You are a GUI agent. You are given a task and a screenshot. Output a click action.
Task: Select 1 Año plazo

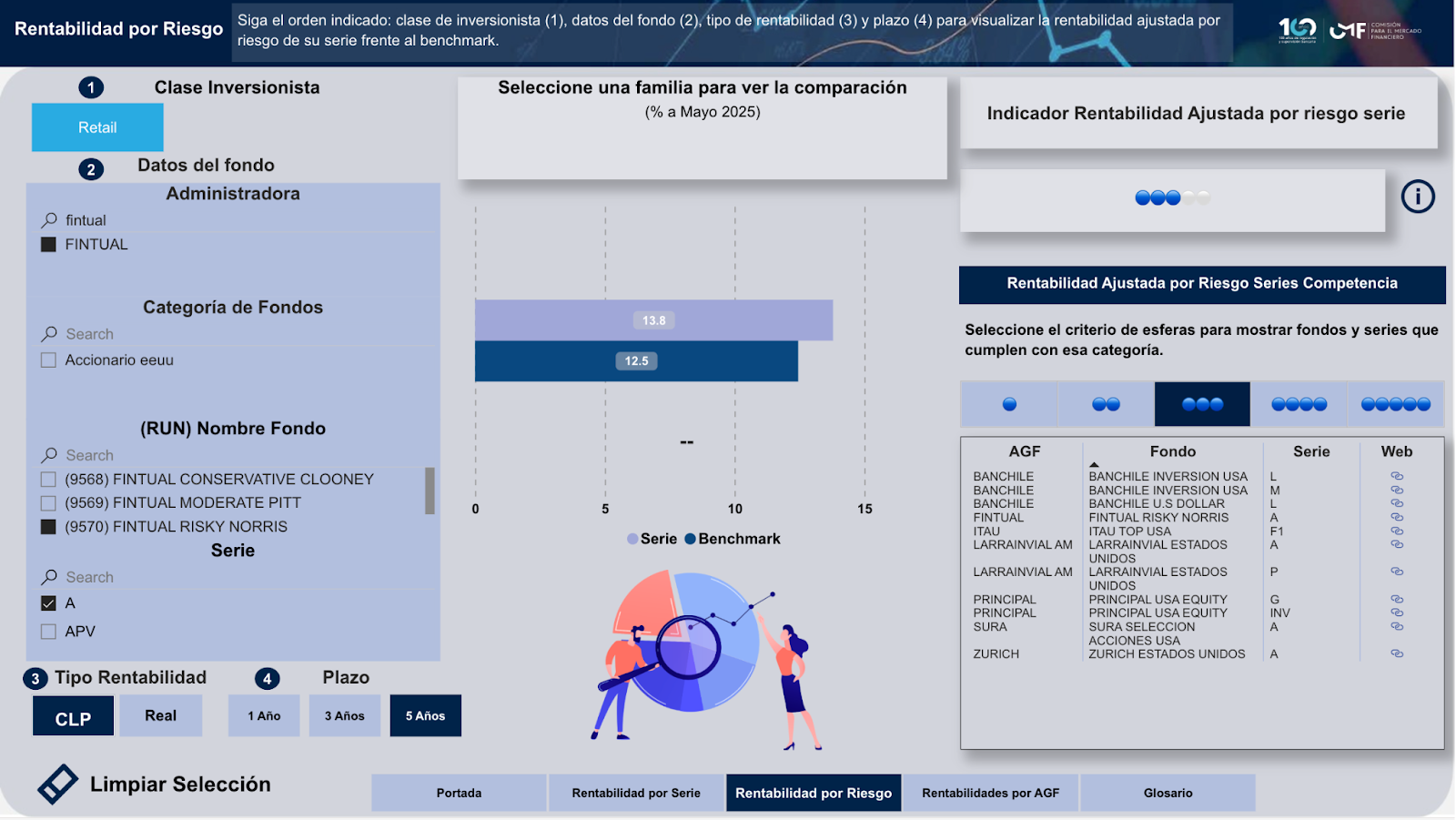[264, 715]
